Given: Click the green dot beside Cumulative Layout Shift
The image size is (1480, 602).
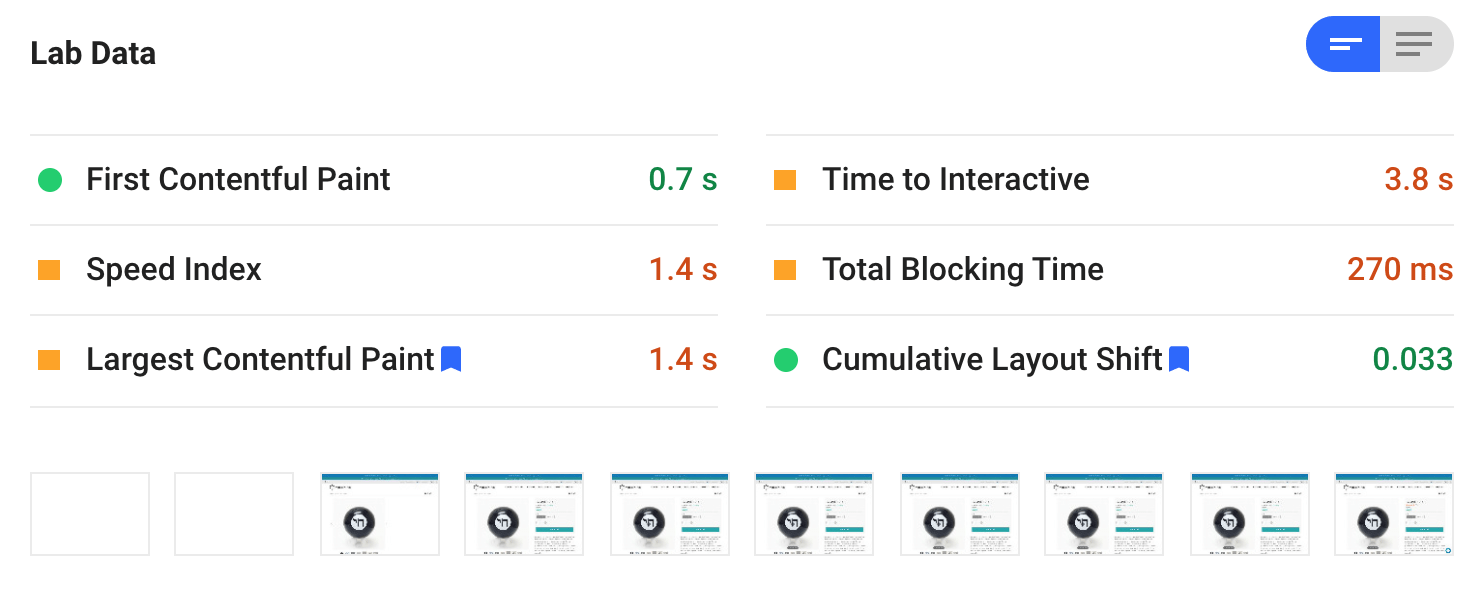Looking at the screenshot, I should tap(785, 360).
